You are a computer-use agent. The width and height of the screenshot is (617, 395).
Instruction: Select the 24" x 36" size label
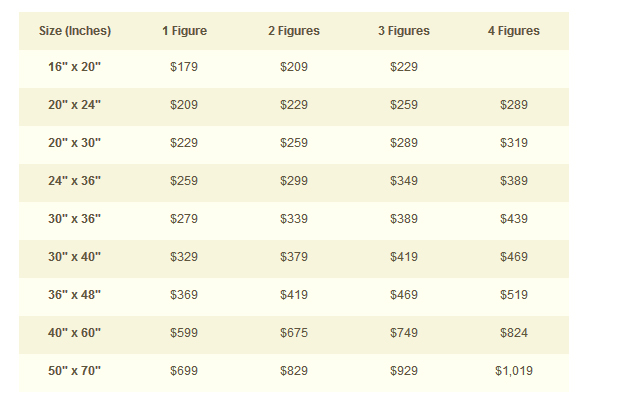pos(74,181)
